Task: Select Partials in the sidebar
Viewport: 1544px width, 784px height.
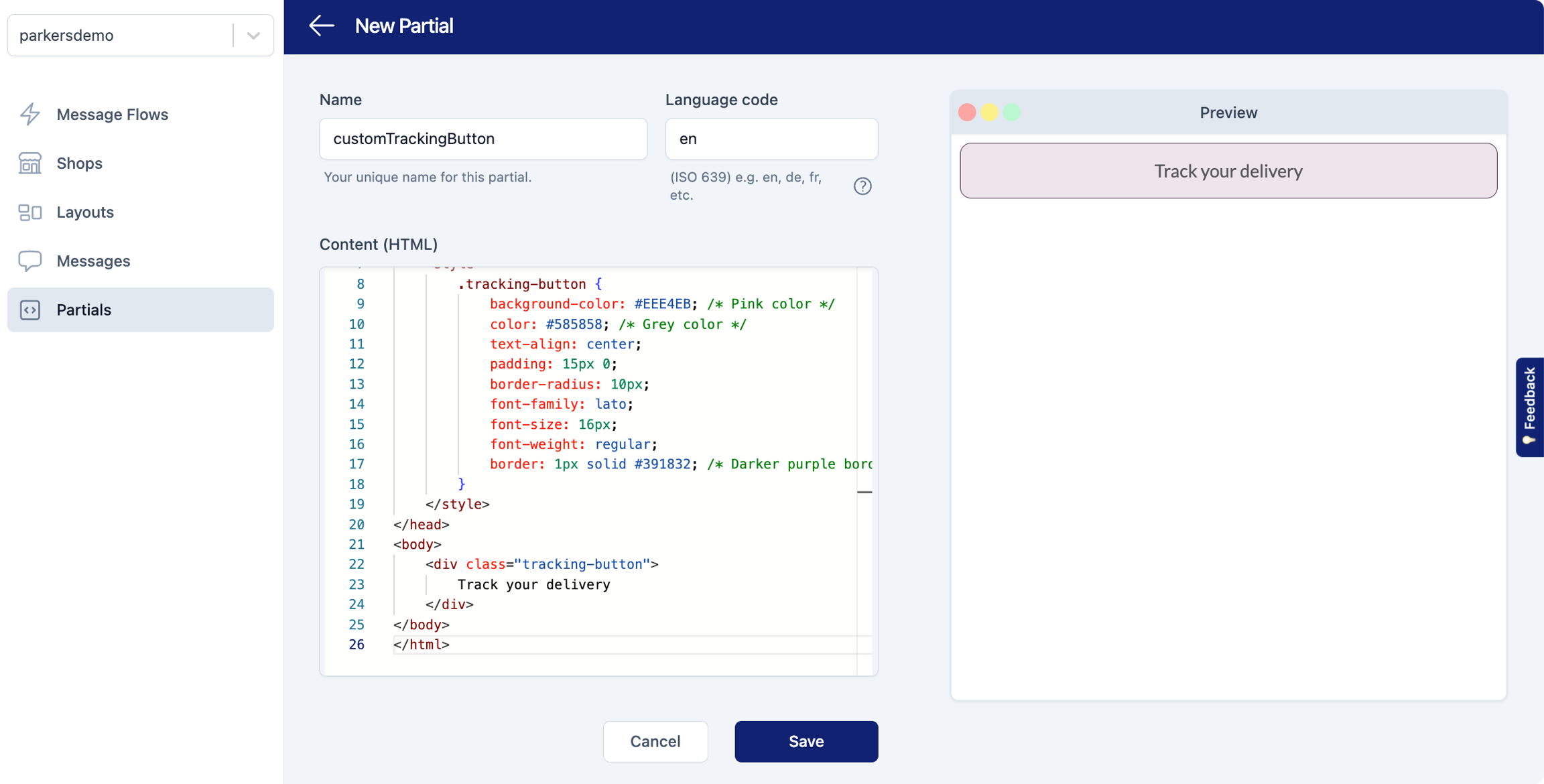Action: pyautogui.click(x=84, y=310)
